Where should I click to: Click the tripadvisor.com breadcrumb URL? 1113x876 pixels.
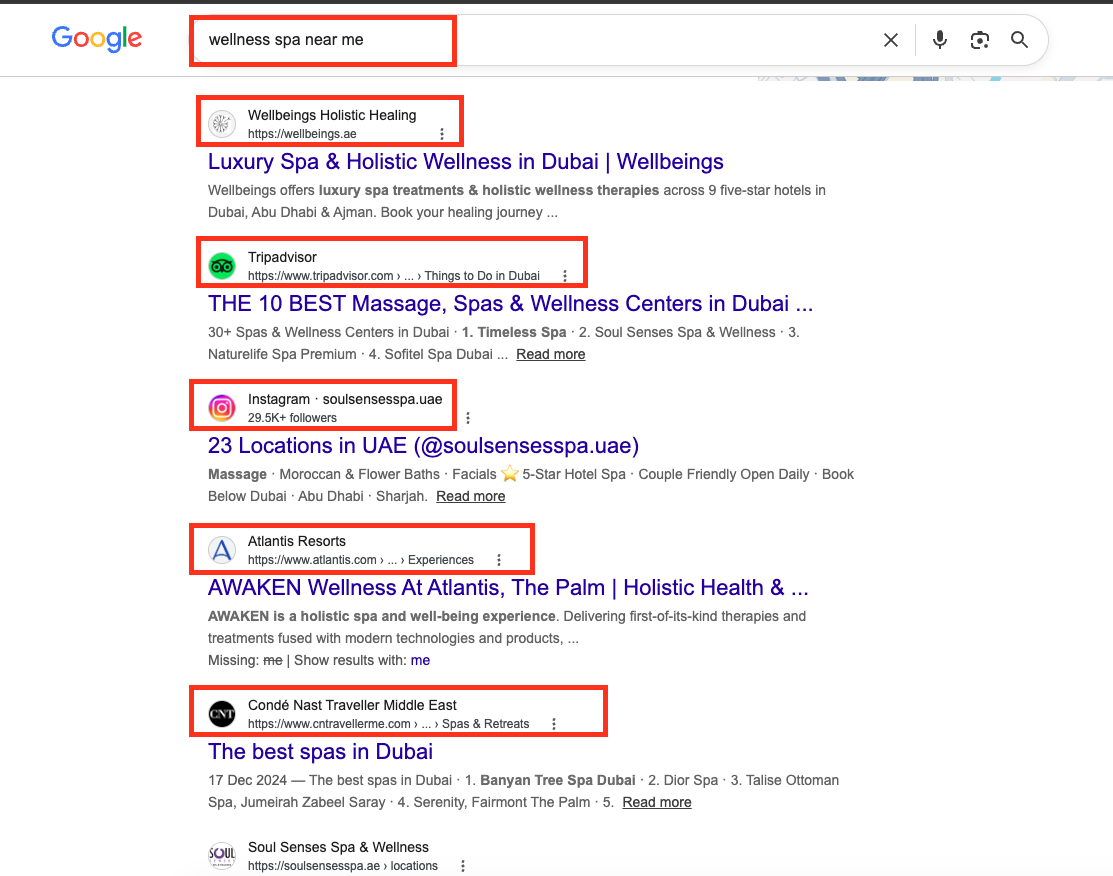coord(393,275)
